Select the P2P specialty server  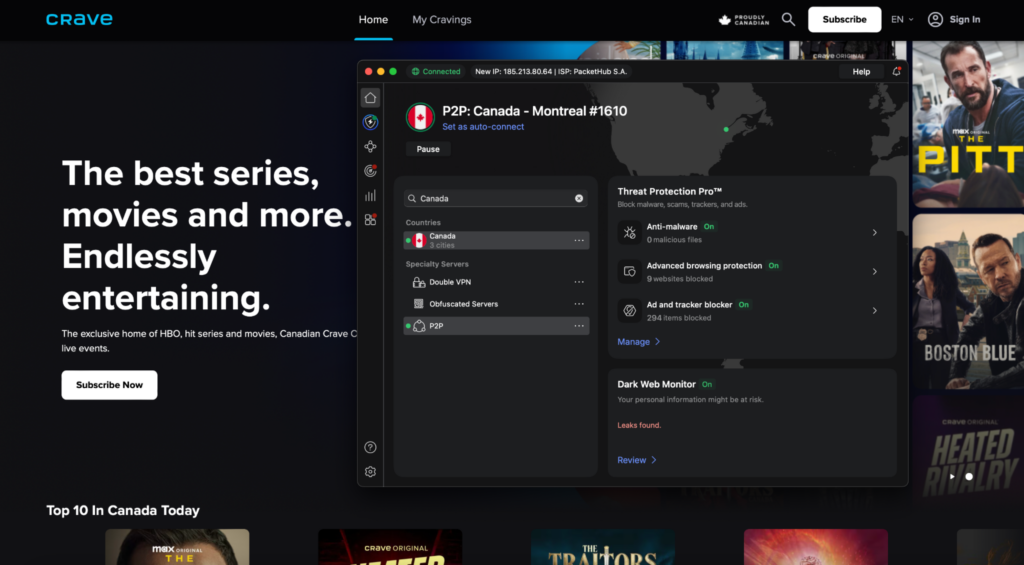pyautogui.click(x=496, y=326)
